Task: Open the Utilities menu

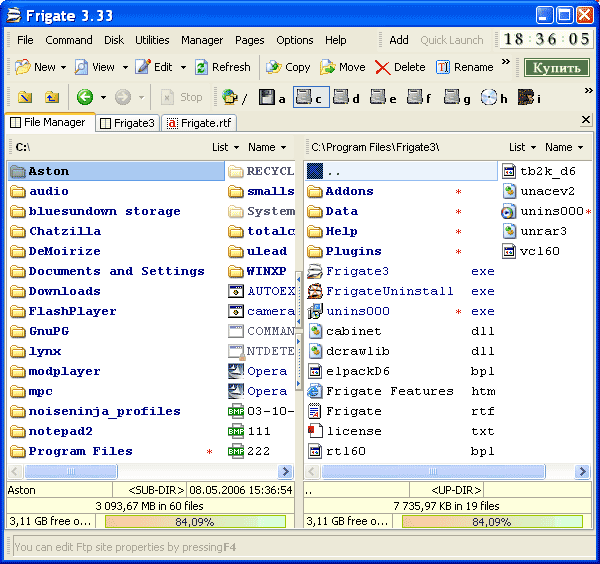Action: coord(152,40)
